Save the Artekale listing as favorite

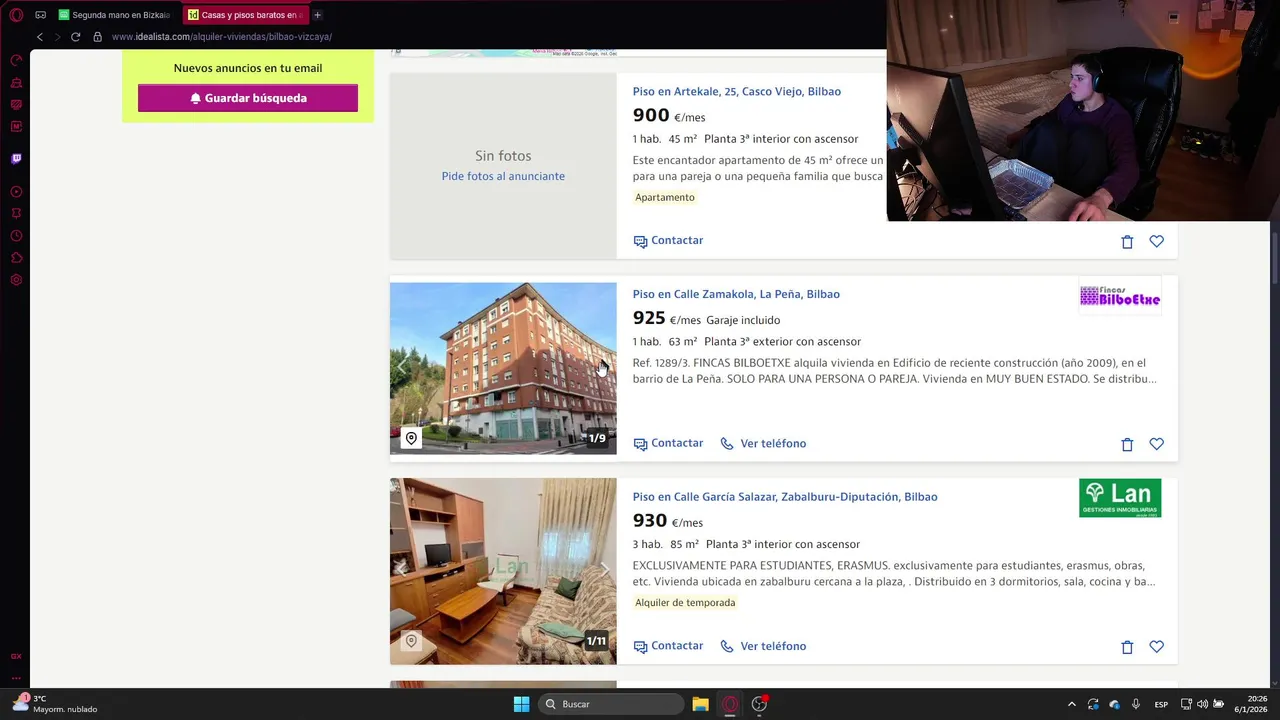tap(1156, 241)
